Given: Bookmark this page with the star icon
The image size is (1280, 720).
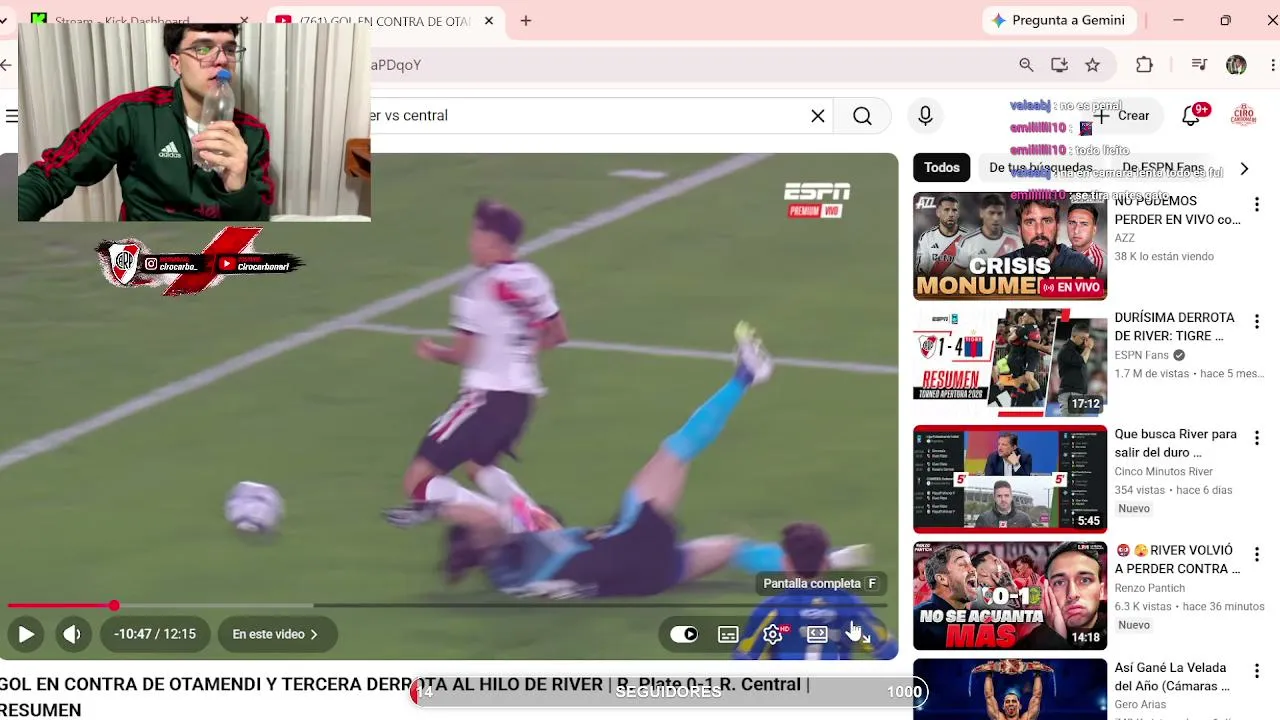Looking at the screenshot, I should 1093,65.
